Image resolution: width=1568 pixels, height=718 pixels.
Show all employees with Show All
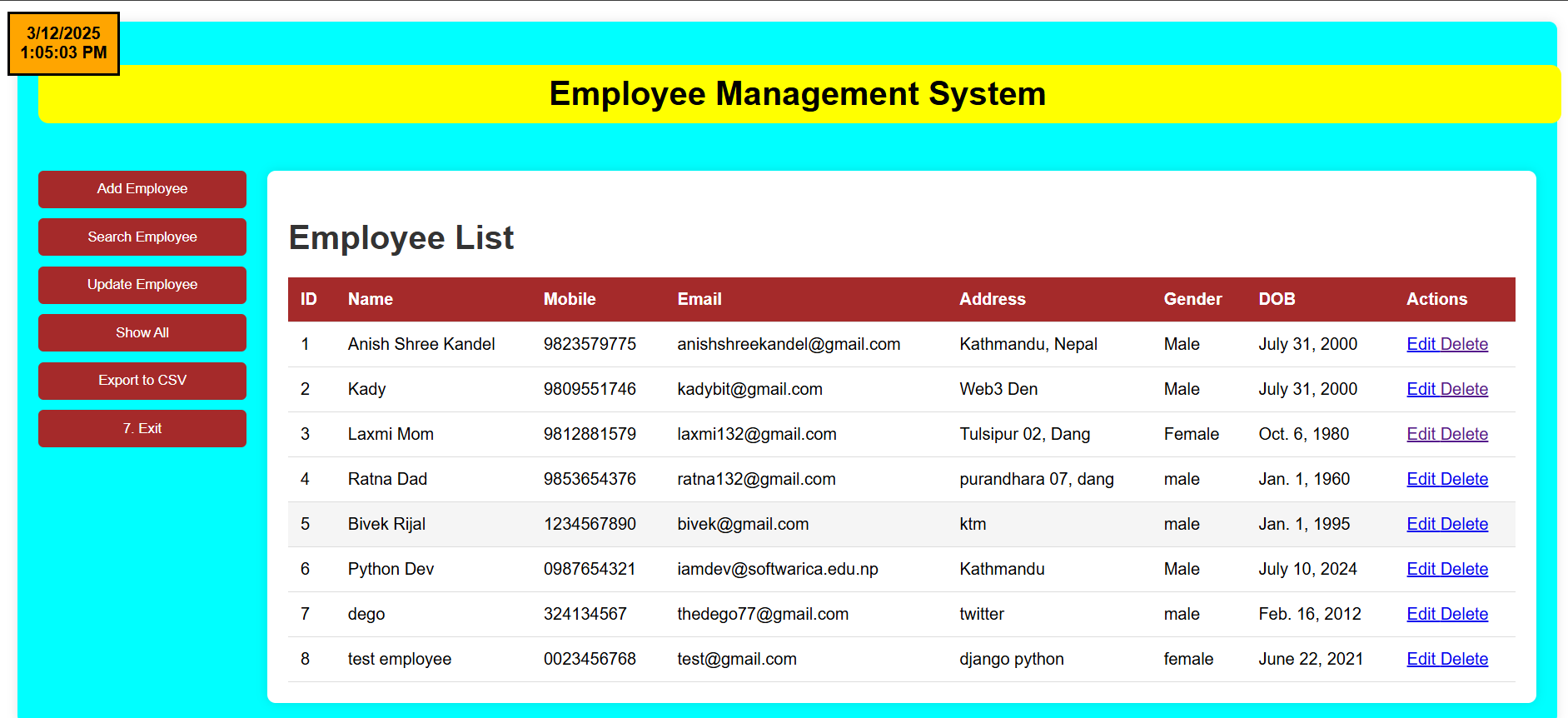click(x=142, y=333)
